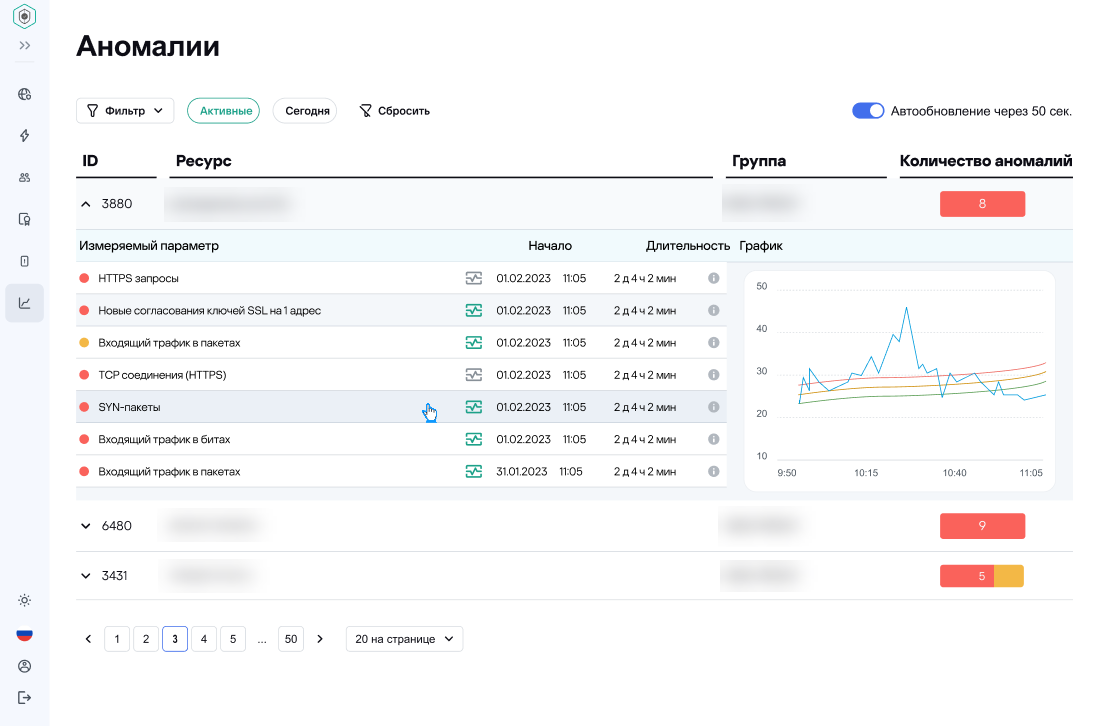Open info icon for HTTPS запросы row

point(714,278)
